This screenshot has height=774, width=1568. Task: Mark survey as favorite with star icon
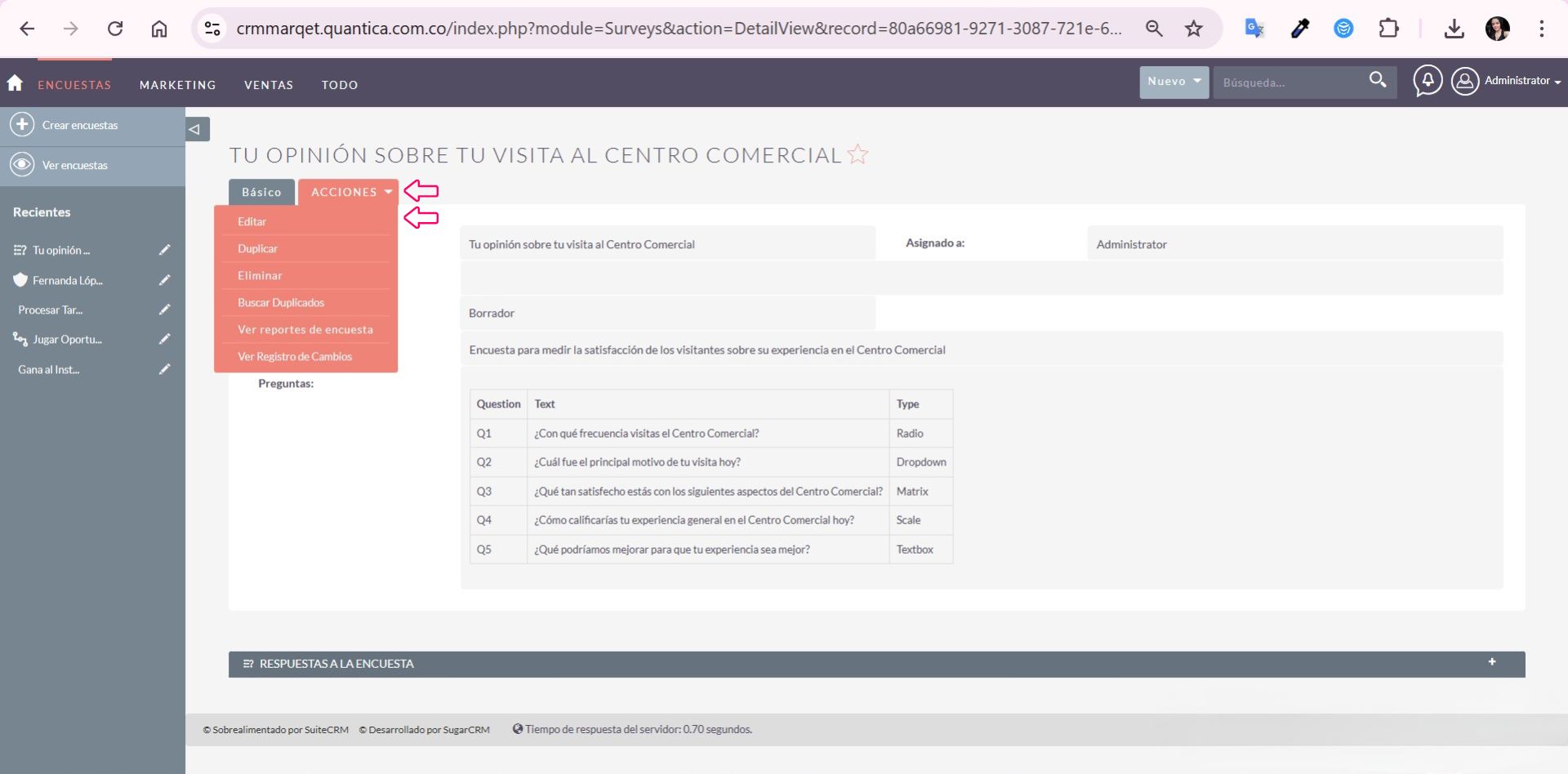coord(857,154)
